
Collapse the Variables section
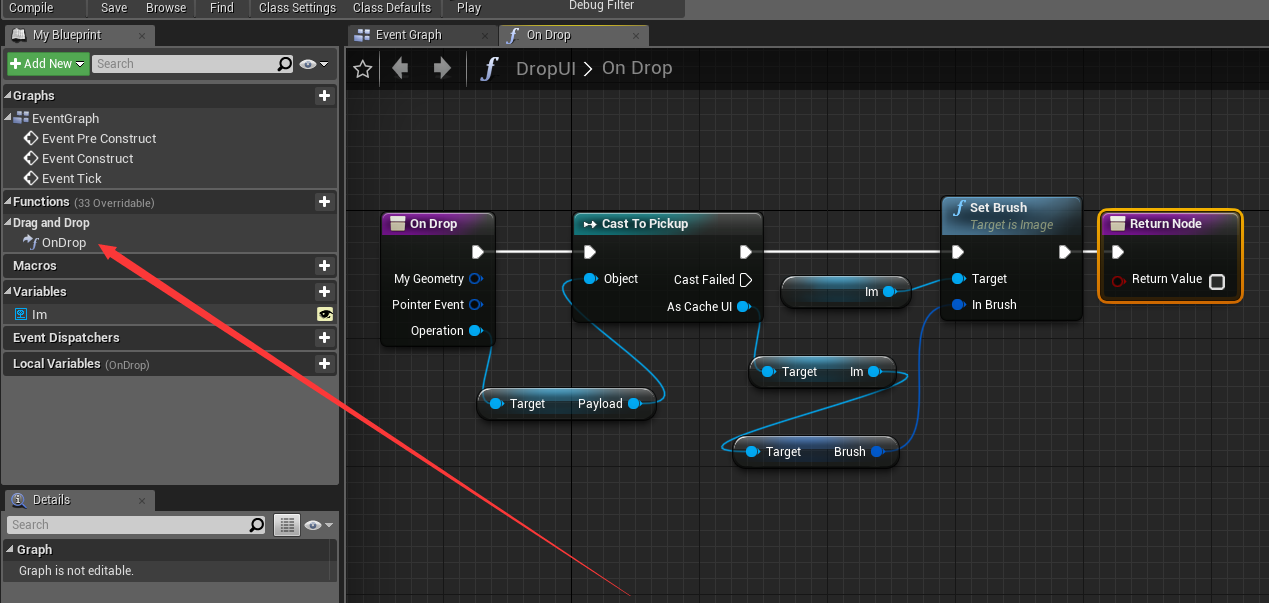(x=8, y=291)
